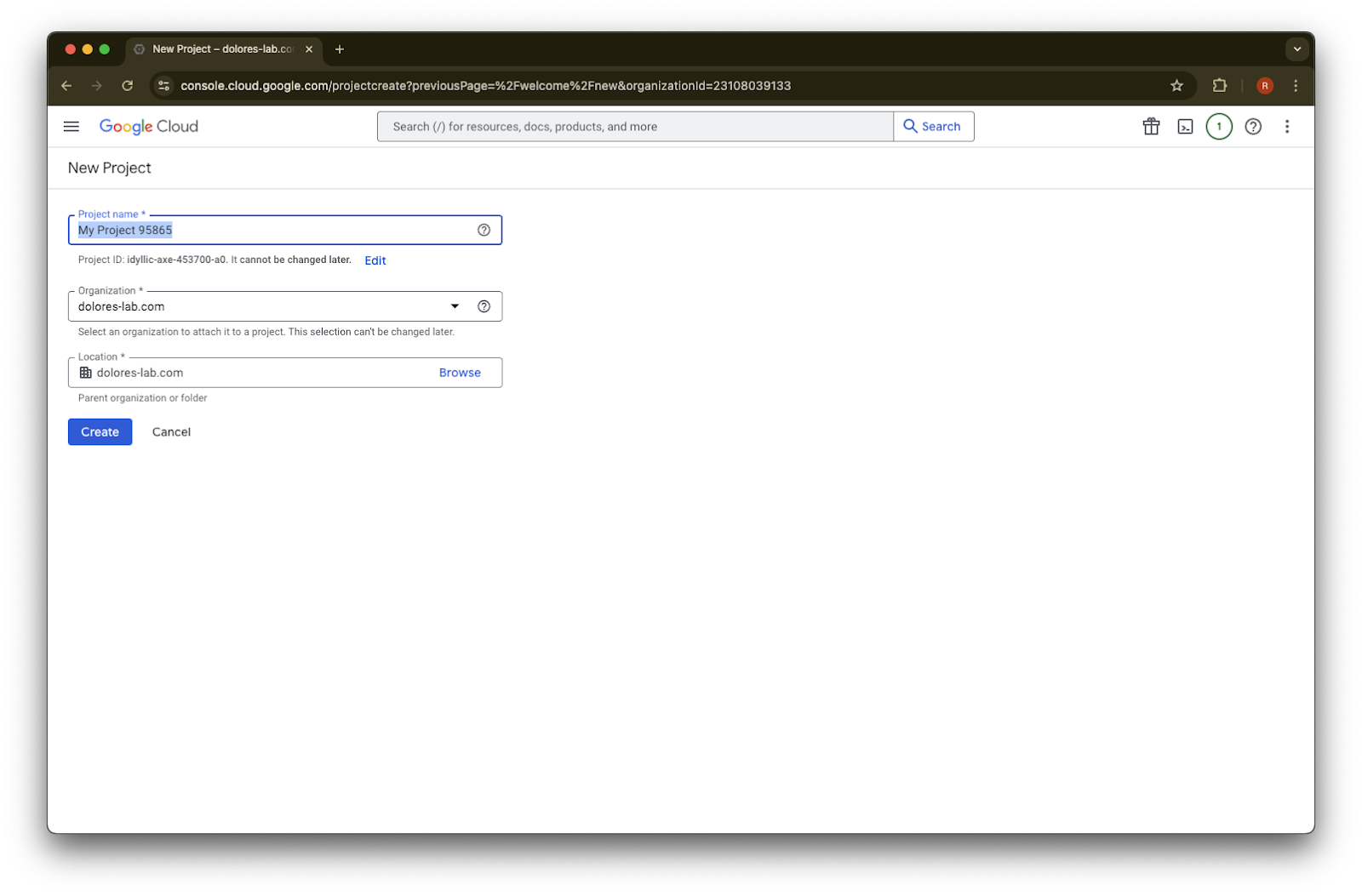Click the 'Select an organization to attach' hint

pos(266,332)
